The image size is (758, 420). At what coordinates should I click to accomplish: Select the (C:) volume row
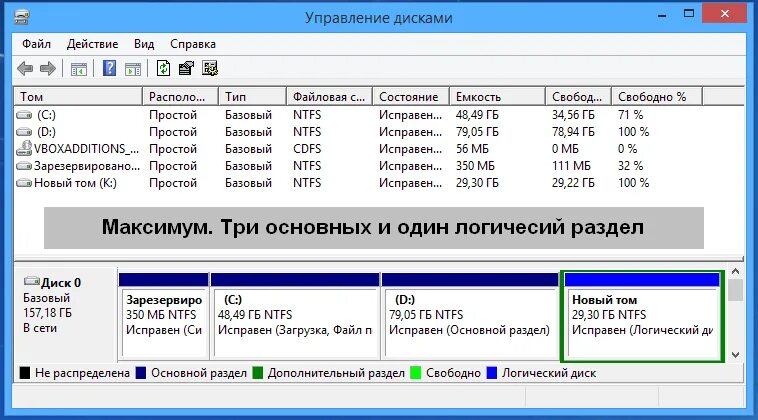tap(358, 115)
